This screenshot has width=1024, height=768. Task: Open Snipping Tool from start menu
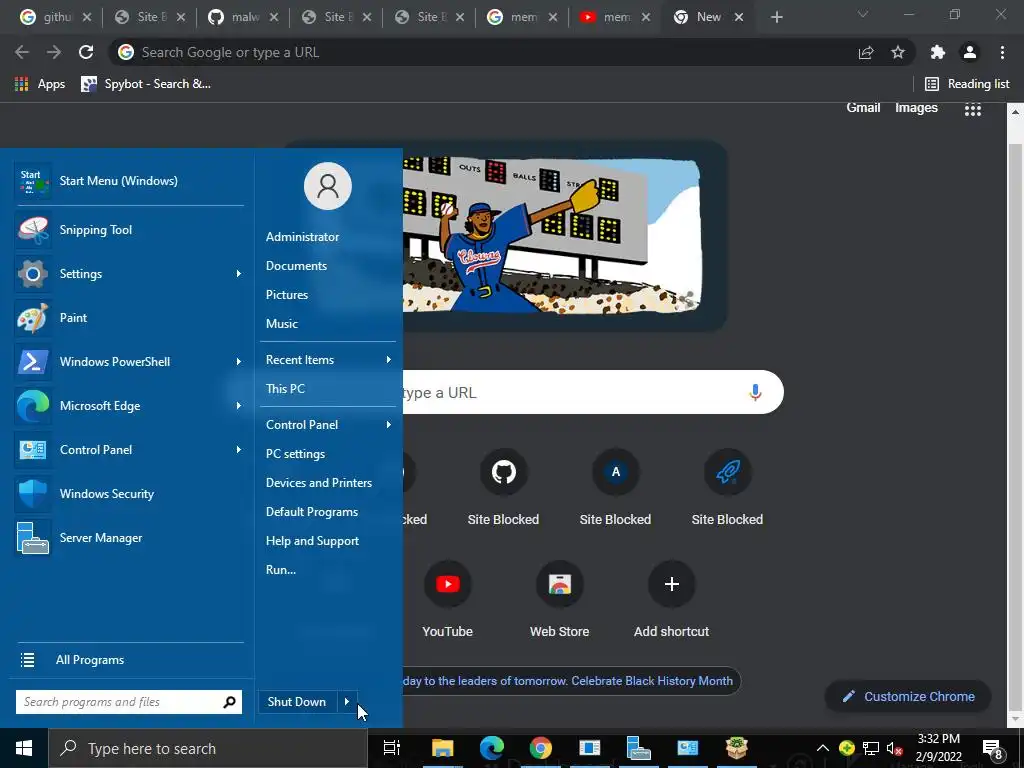(x=96, y=230)
